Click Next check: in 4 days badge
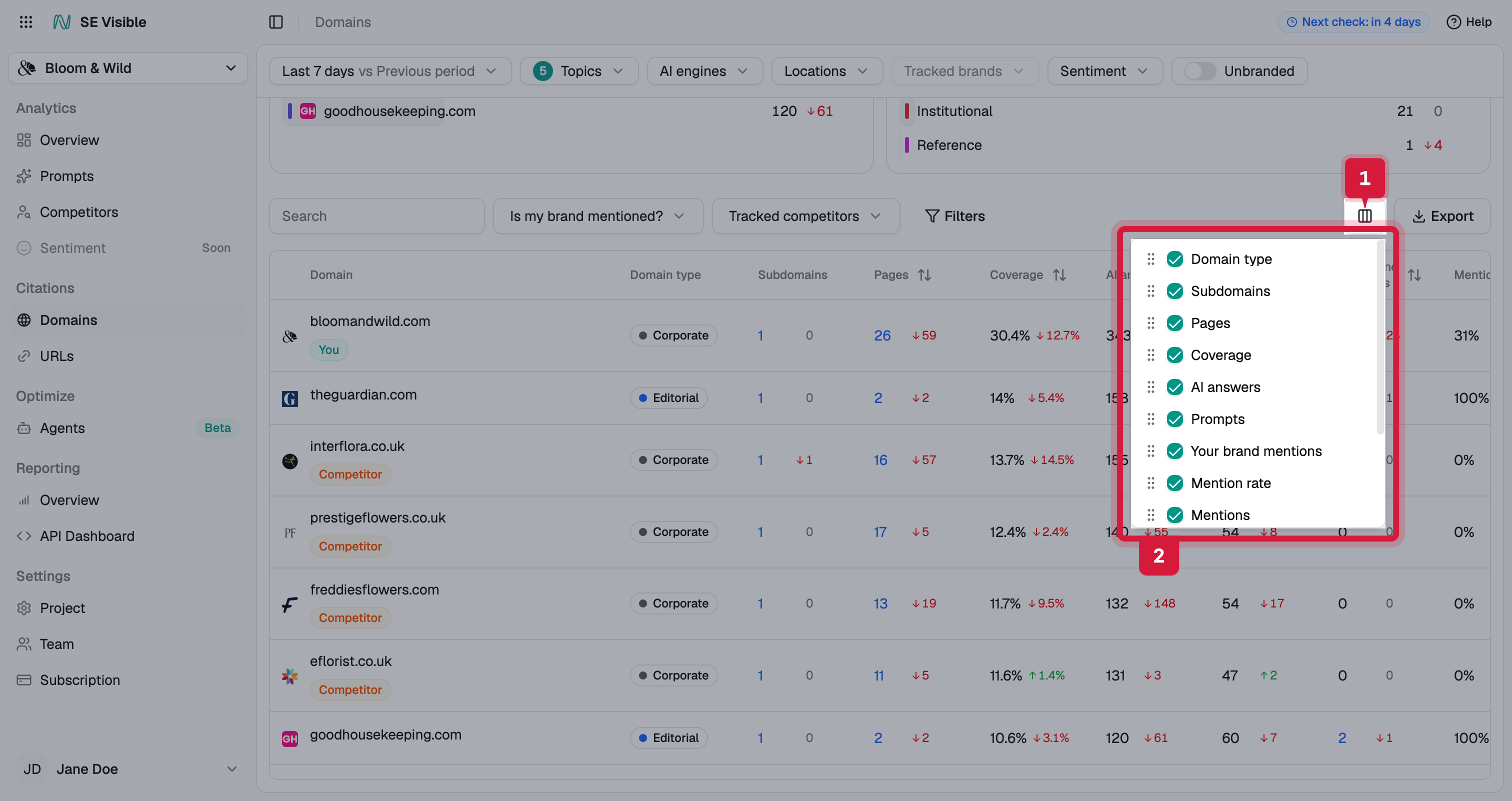 [1353, 21]
